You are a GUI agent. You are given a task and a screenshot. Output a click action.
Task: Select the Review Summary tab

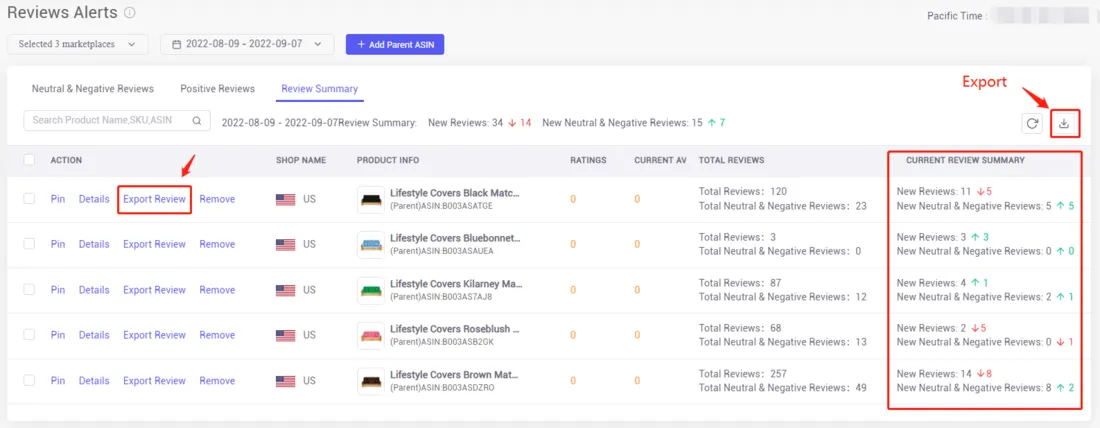[320, 89]
